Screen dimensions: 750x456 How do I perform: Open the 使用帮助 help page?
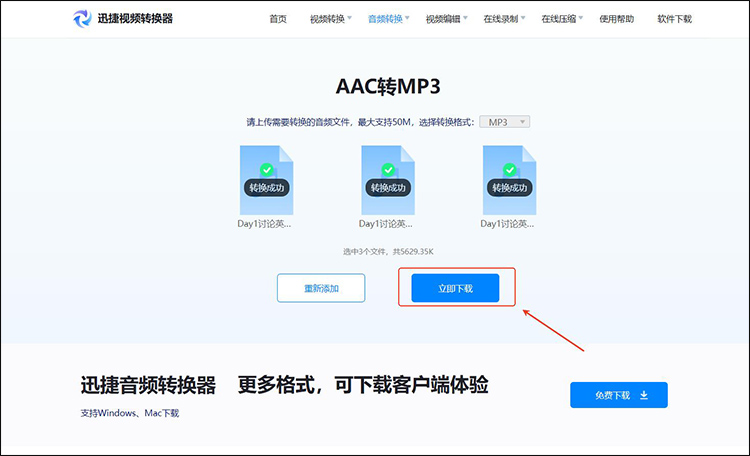point(617,19)
